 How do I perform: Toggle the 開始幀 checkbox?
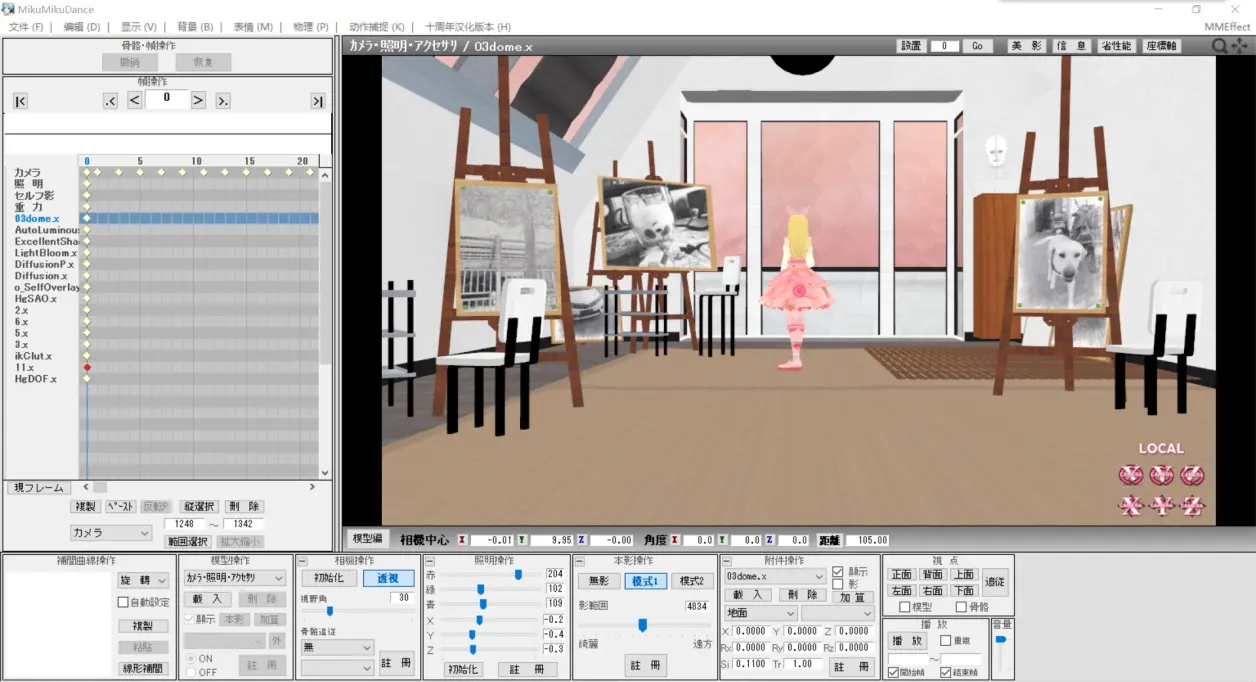pyautogui.click(x=894, y=672)
